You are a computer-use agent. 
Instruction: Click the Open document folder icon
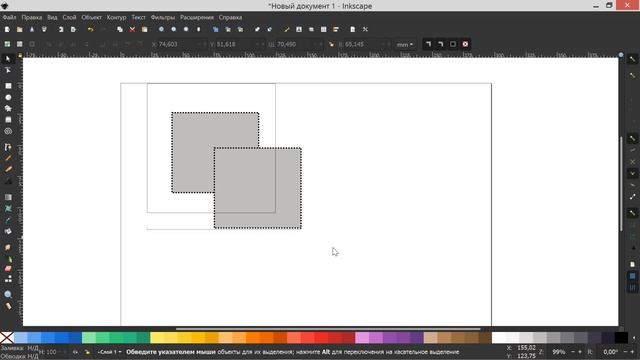pos(20,29)
